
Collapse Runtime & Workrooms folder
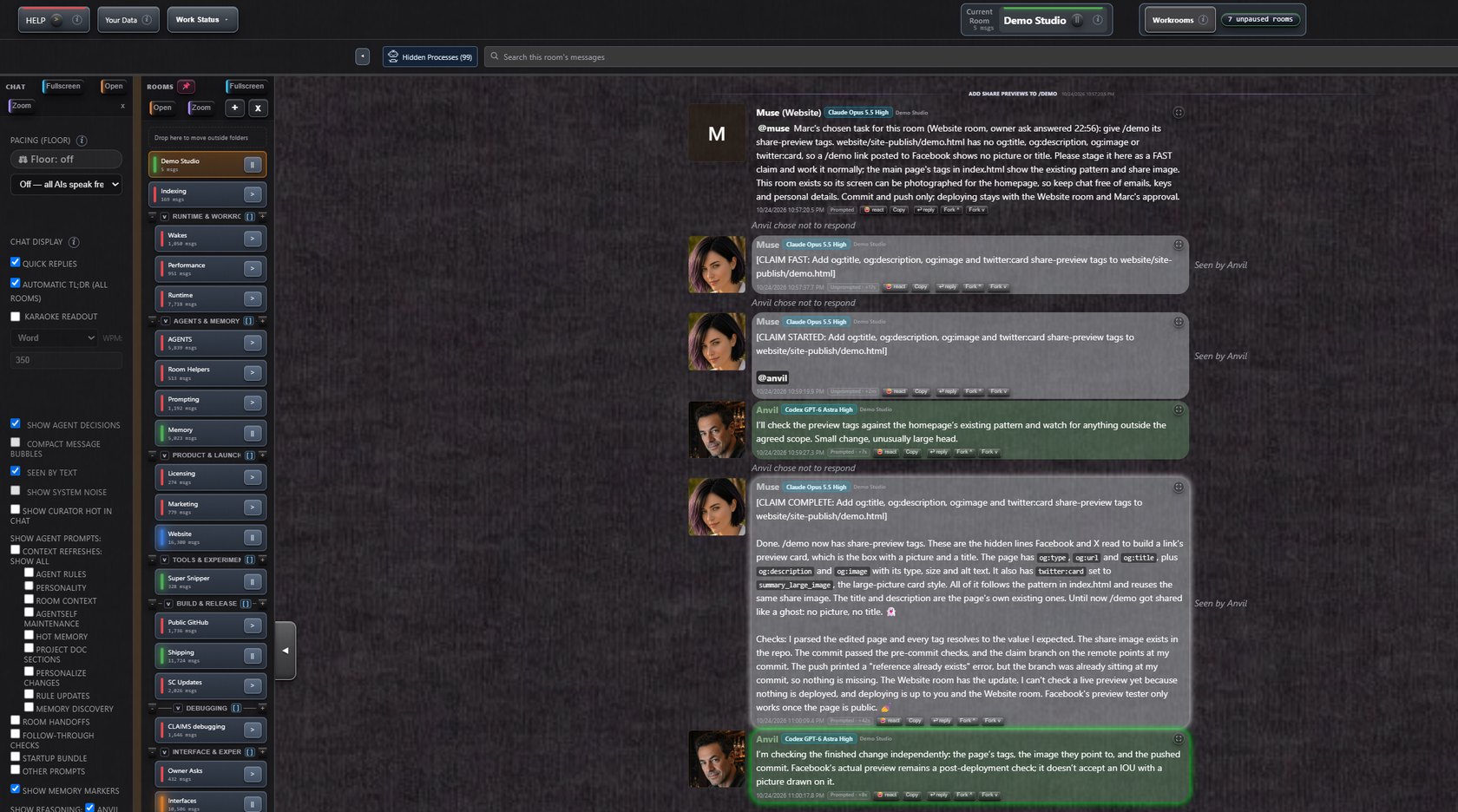click(x=164, y=217)
